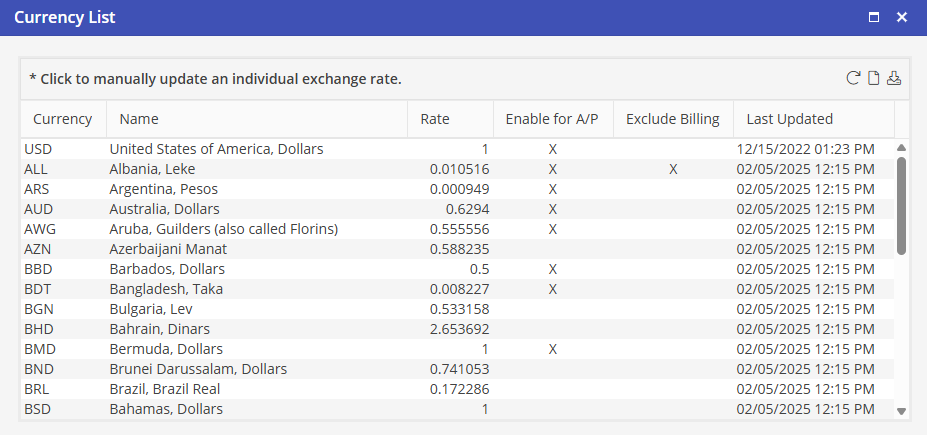Screen dimensions: 927x435
Task: Click the refresh exchange rates icon
Action: (x=853, y=78)
